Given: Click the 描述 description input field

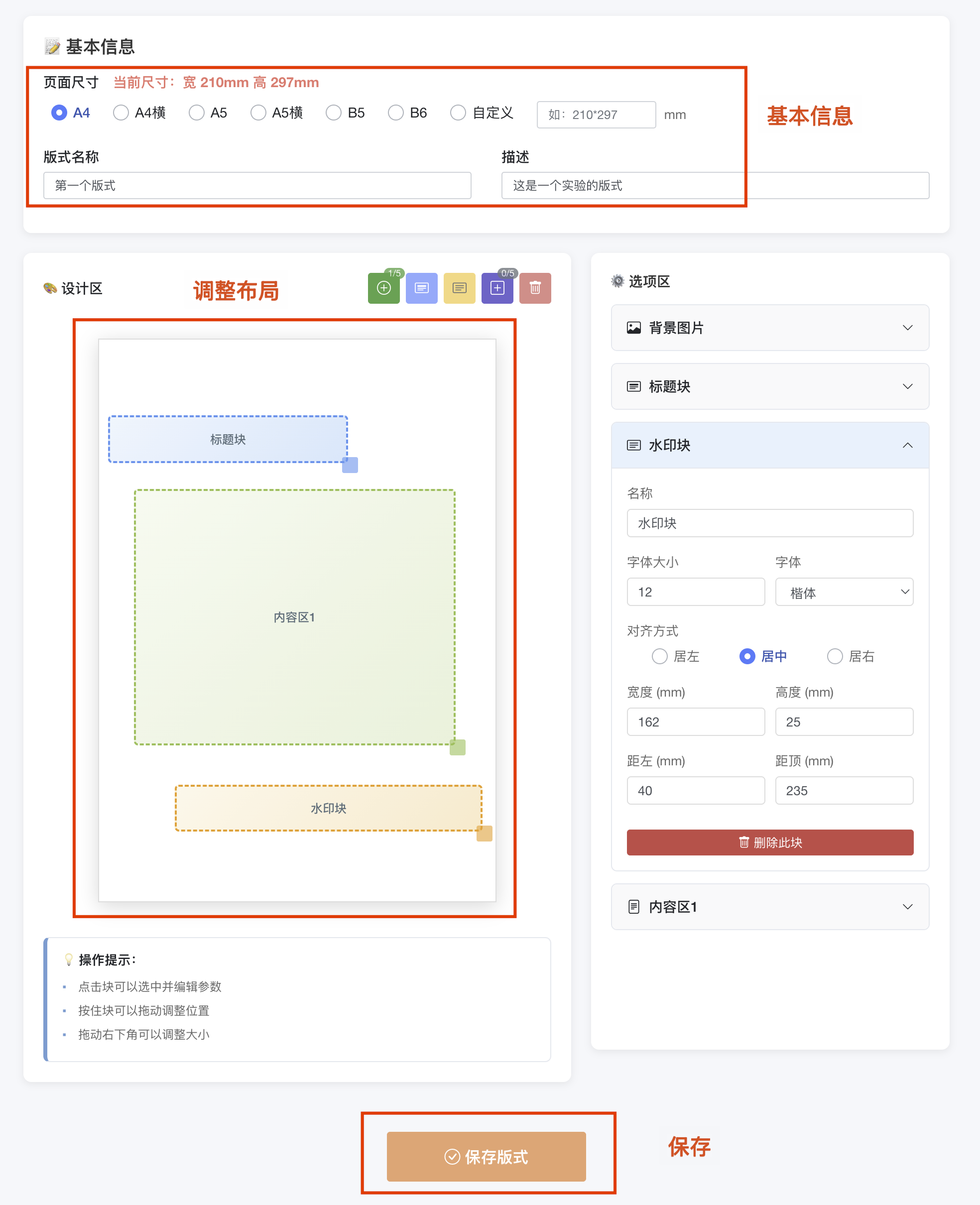Looking at the screenshot, I should (x=715, y=185).
